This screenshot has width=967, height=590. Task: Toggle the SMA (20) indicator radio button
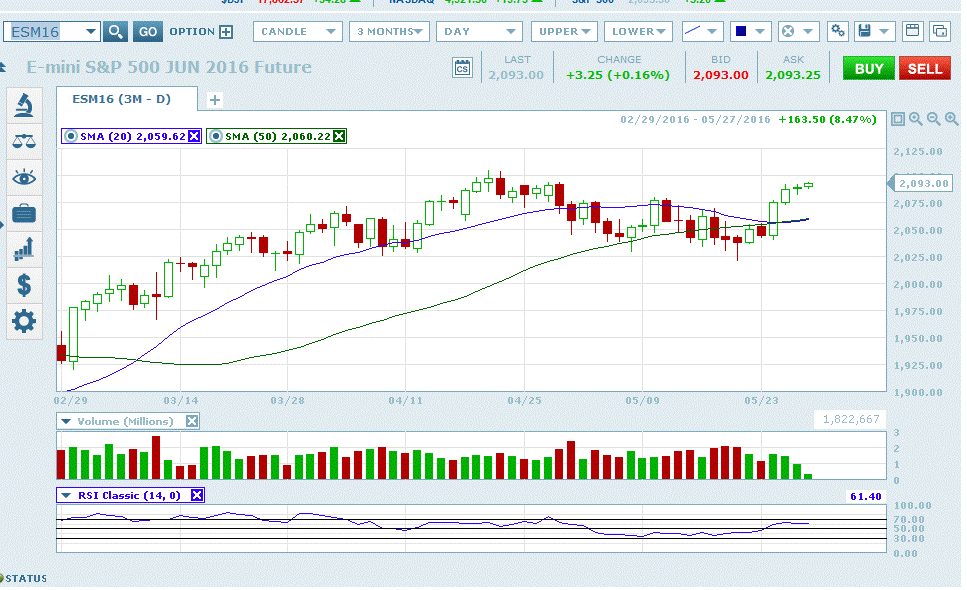click(x=70, y=136)
